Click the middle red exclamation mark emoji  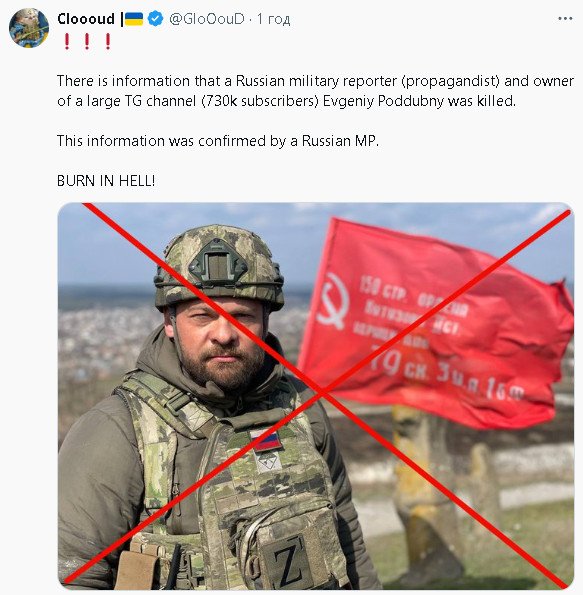[87, 41]
